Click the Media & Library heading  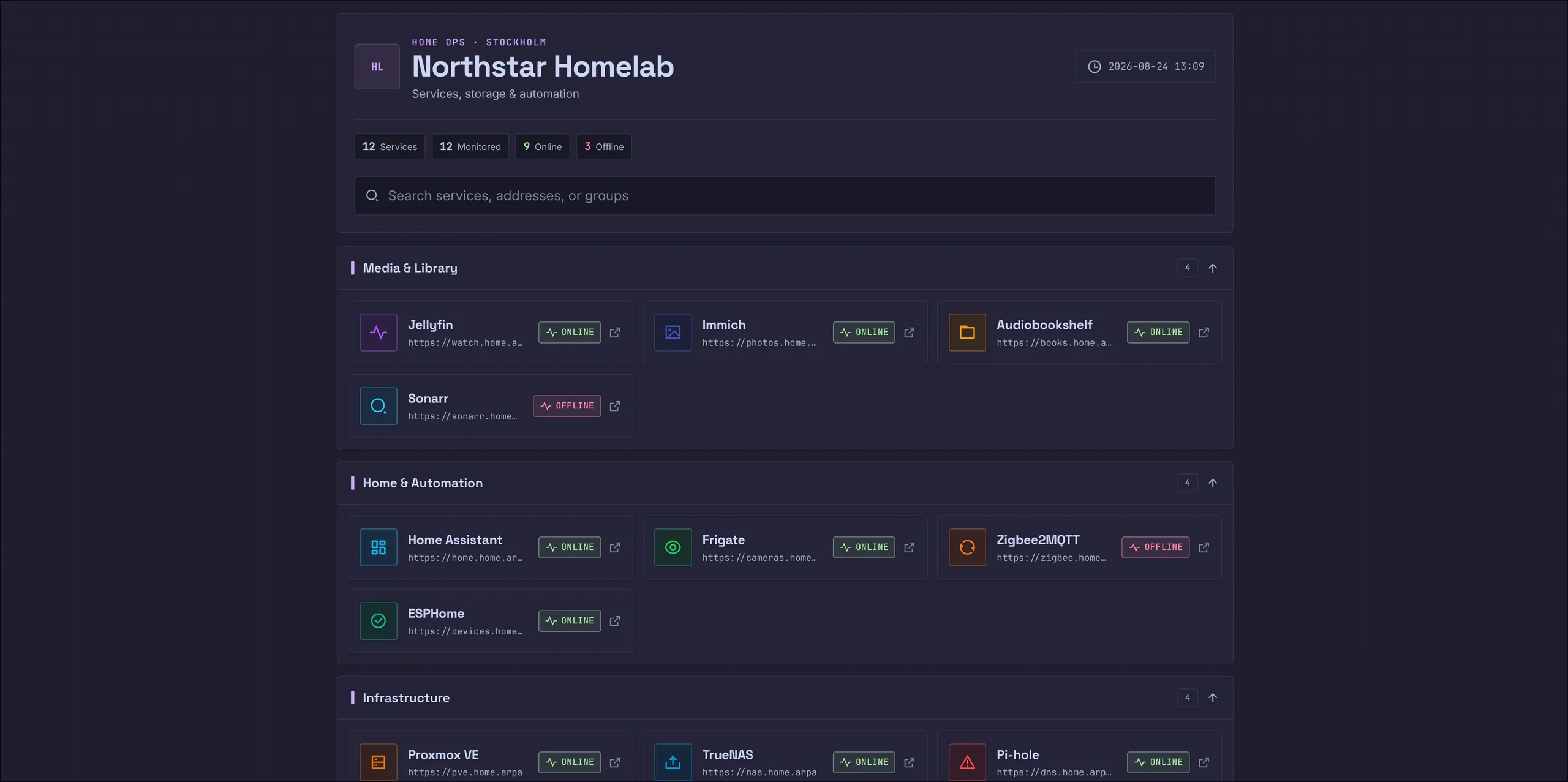point(410,268)
